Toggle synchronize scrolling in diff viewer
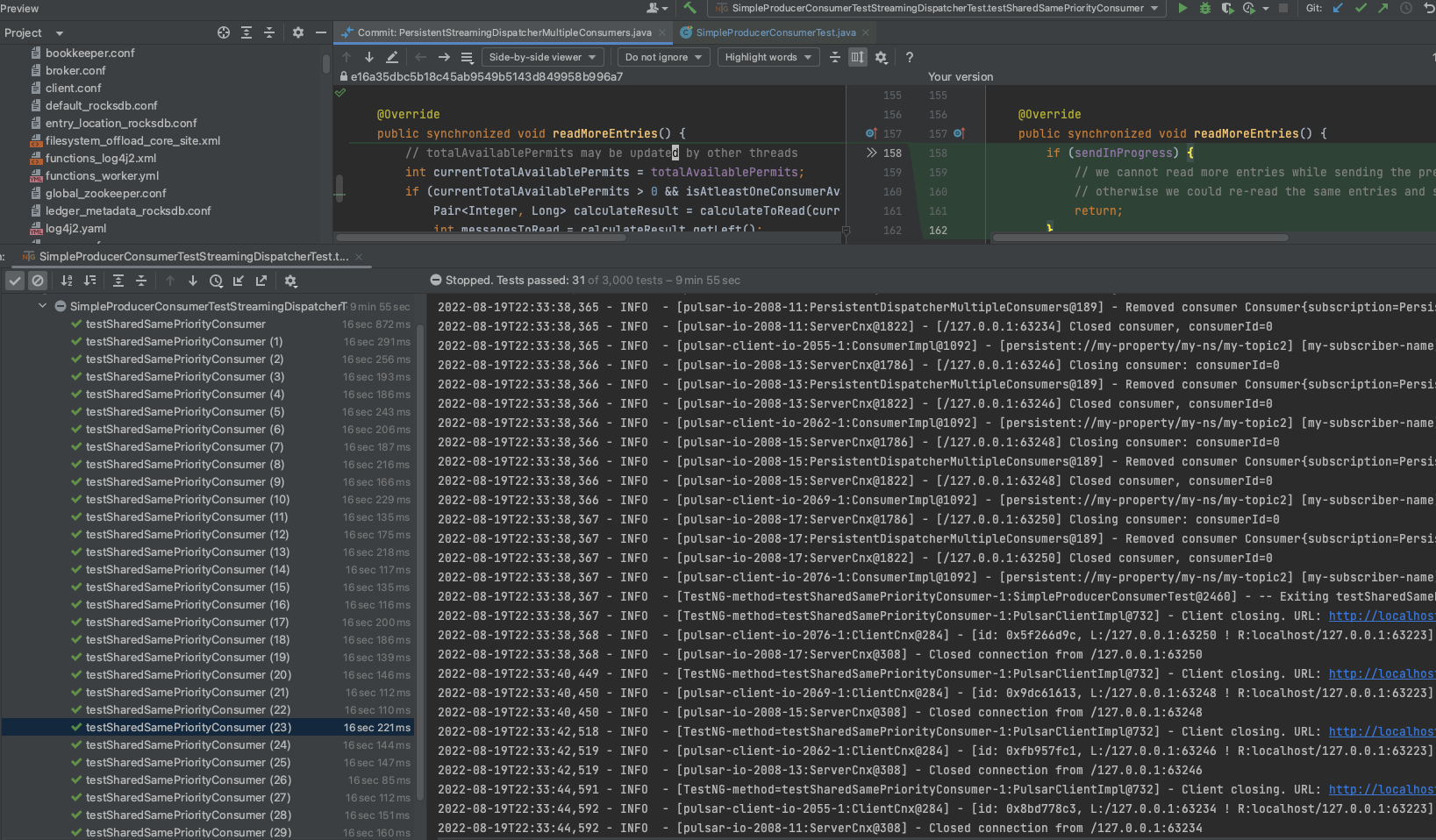The width and height of the screenshot is (1436, 840). click(x=858, y=57)
